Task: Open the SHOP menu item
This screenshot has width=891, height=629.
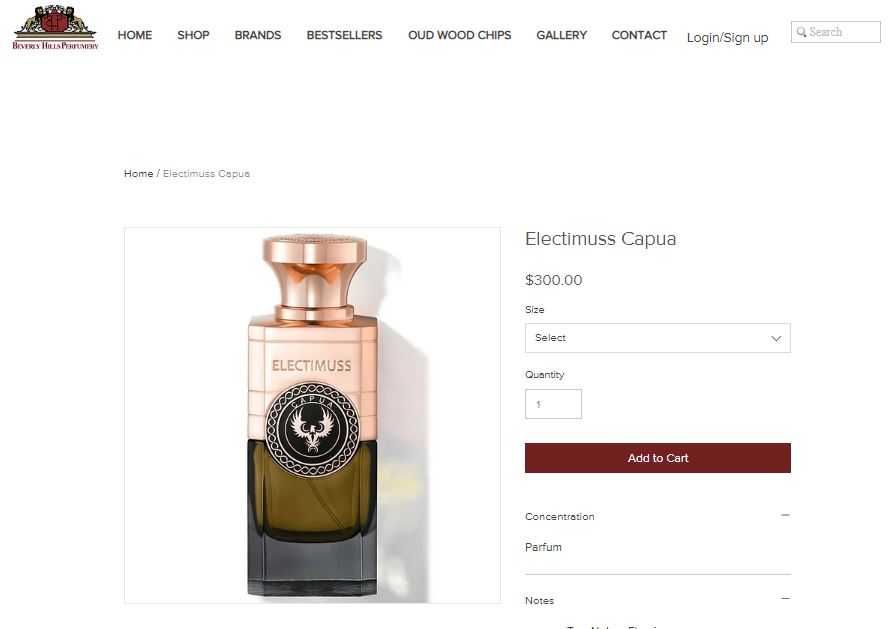Action: point(193,35)
